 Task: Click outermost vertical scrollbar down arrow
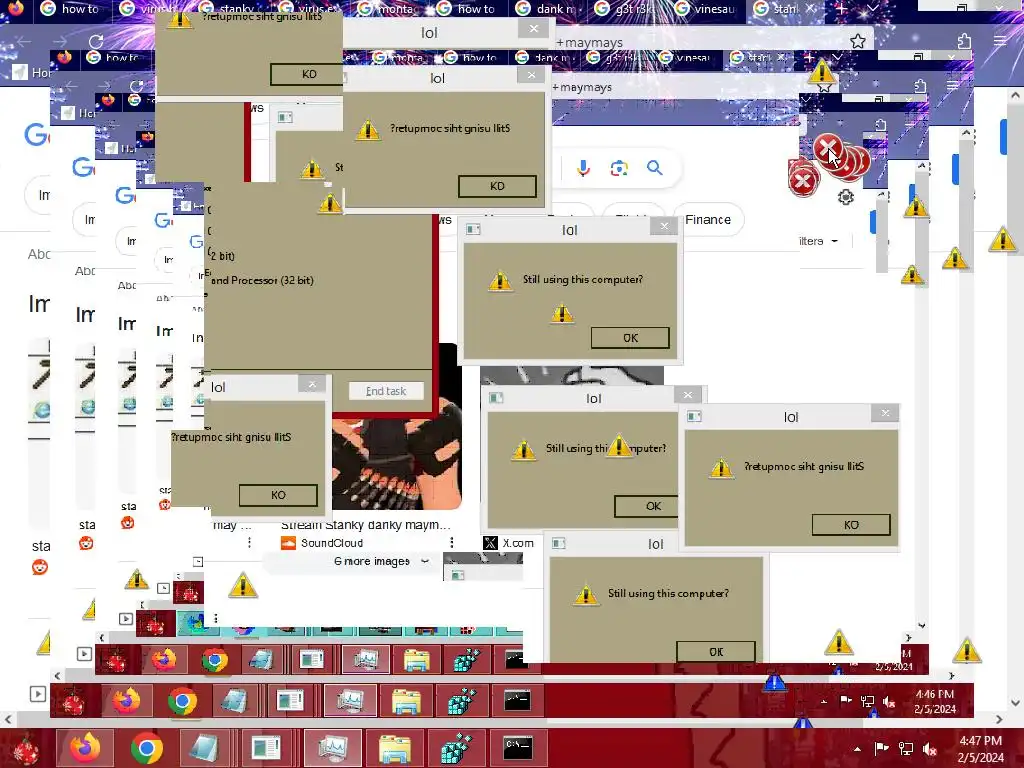coord(1015,703)
